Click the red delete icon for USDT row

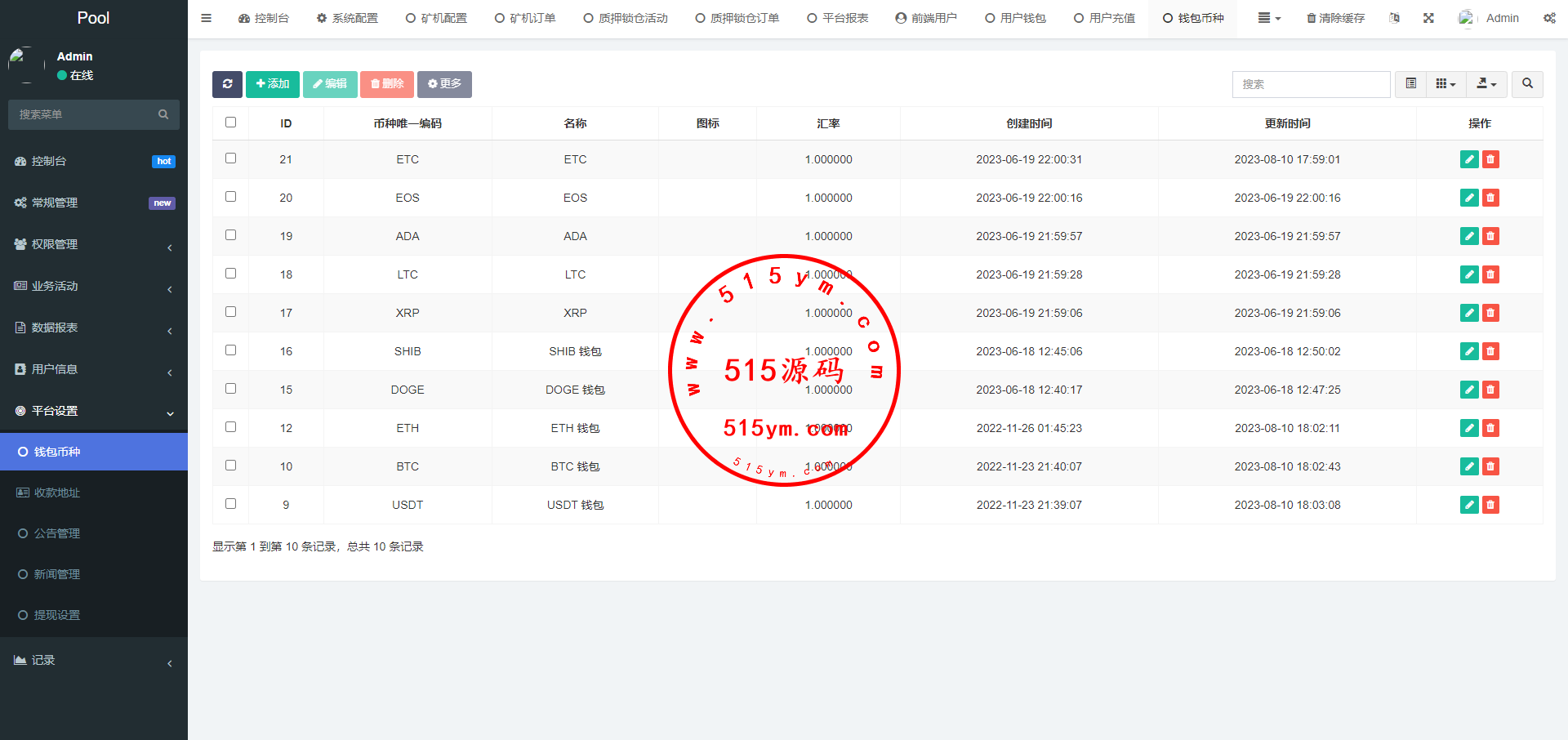click(x=1490, y=505)
